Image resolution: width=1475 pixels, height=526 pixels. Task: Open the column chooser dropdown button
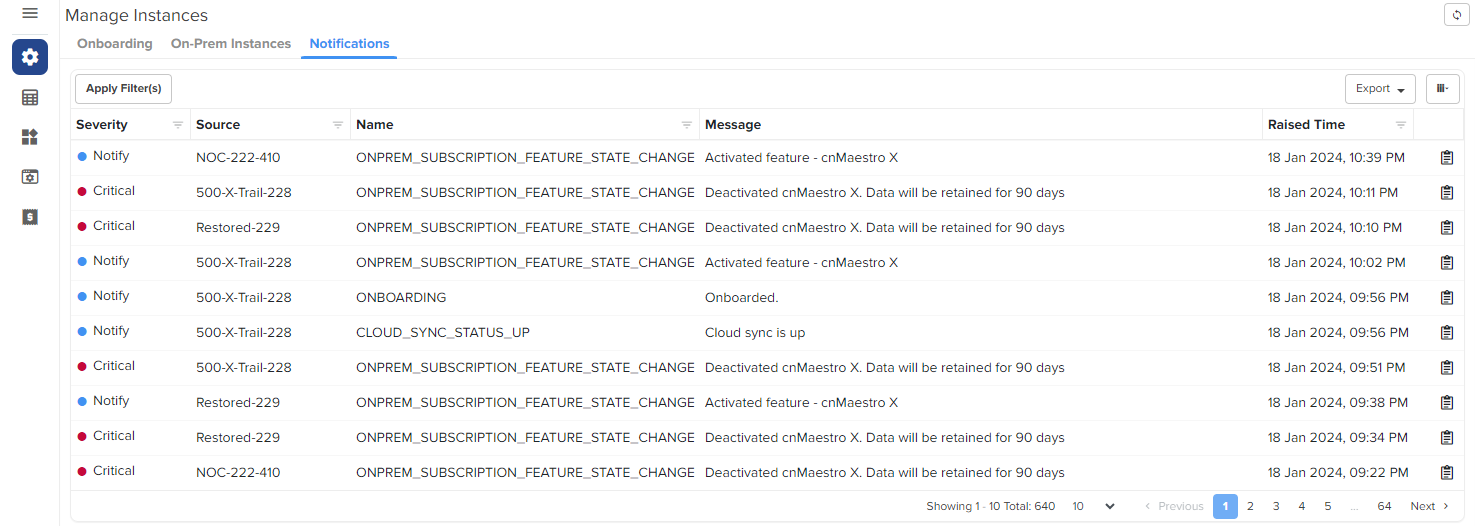point(1442,89)
